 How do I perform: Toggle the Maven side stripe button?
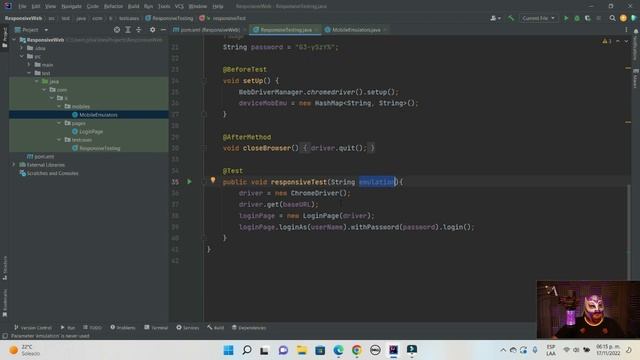[636, 78]
